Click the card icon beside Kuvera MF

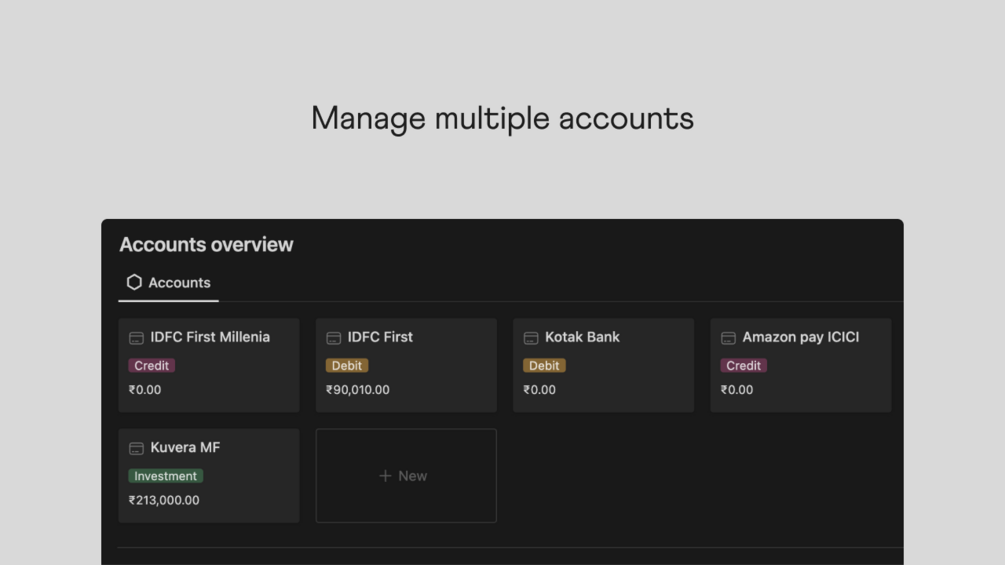coord(136,448)
